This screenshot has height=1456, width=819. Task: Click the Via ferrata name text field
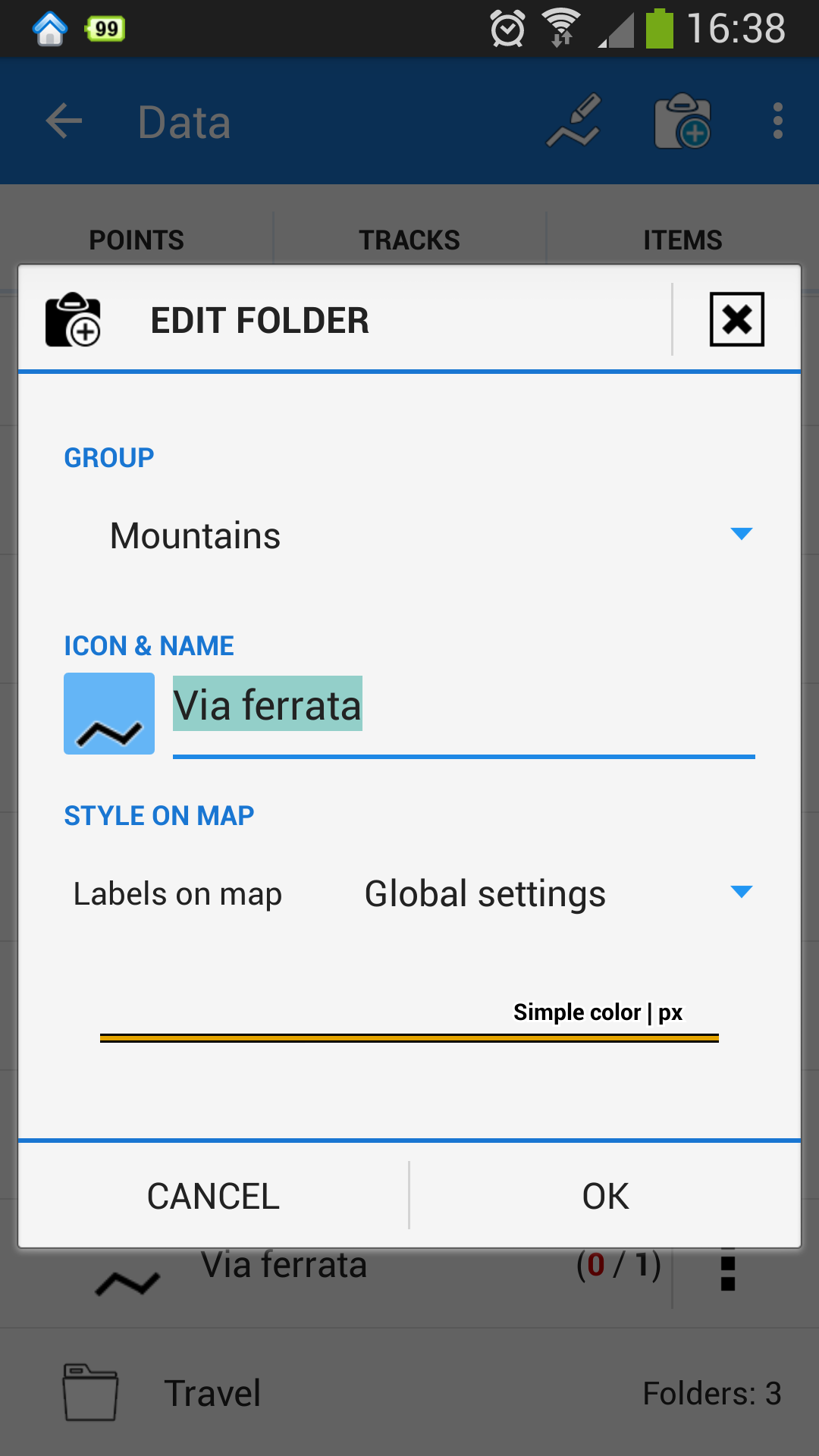(x=463, y=707)
